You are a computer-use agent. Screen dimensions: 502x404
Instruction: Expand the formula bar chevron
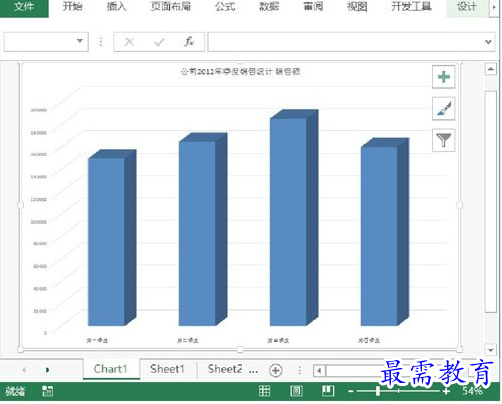(488, 42)
